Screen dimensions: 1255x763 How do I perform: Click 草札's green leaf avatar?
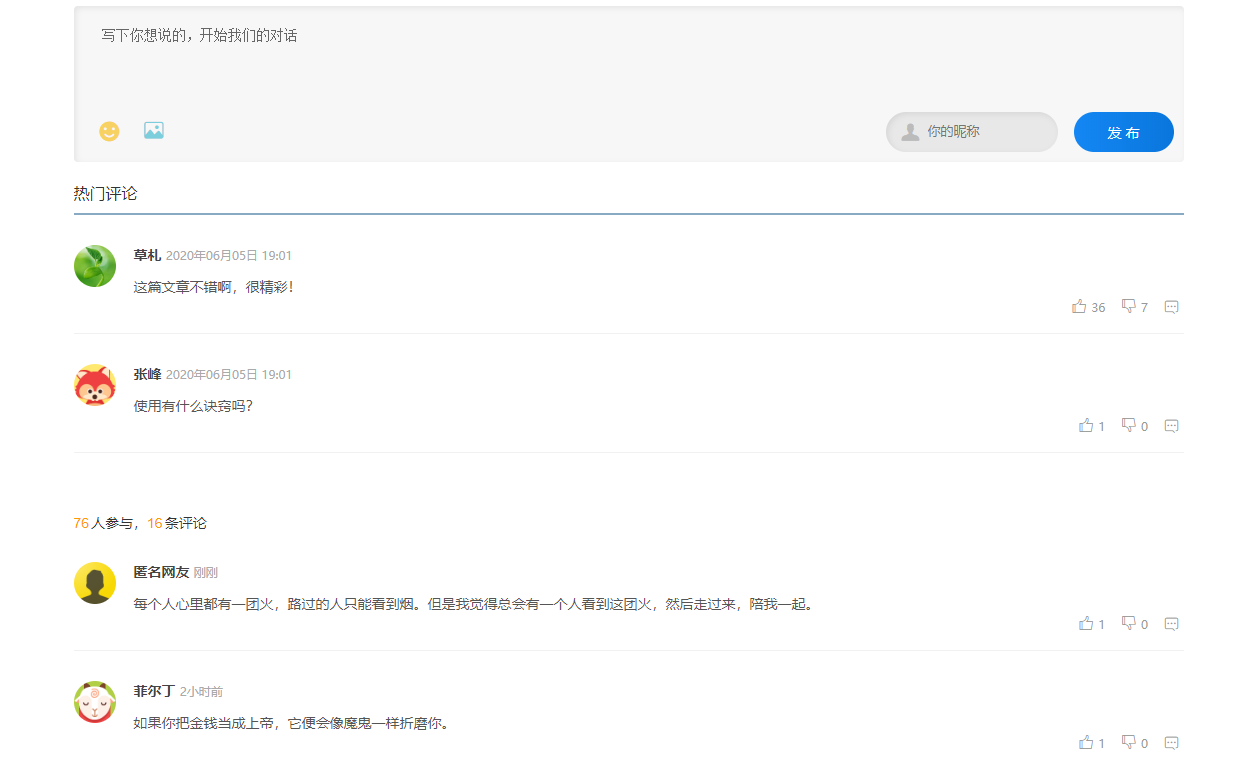[95, 266]
